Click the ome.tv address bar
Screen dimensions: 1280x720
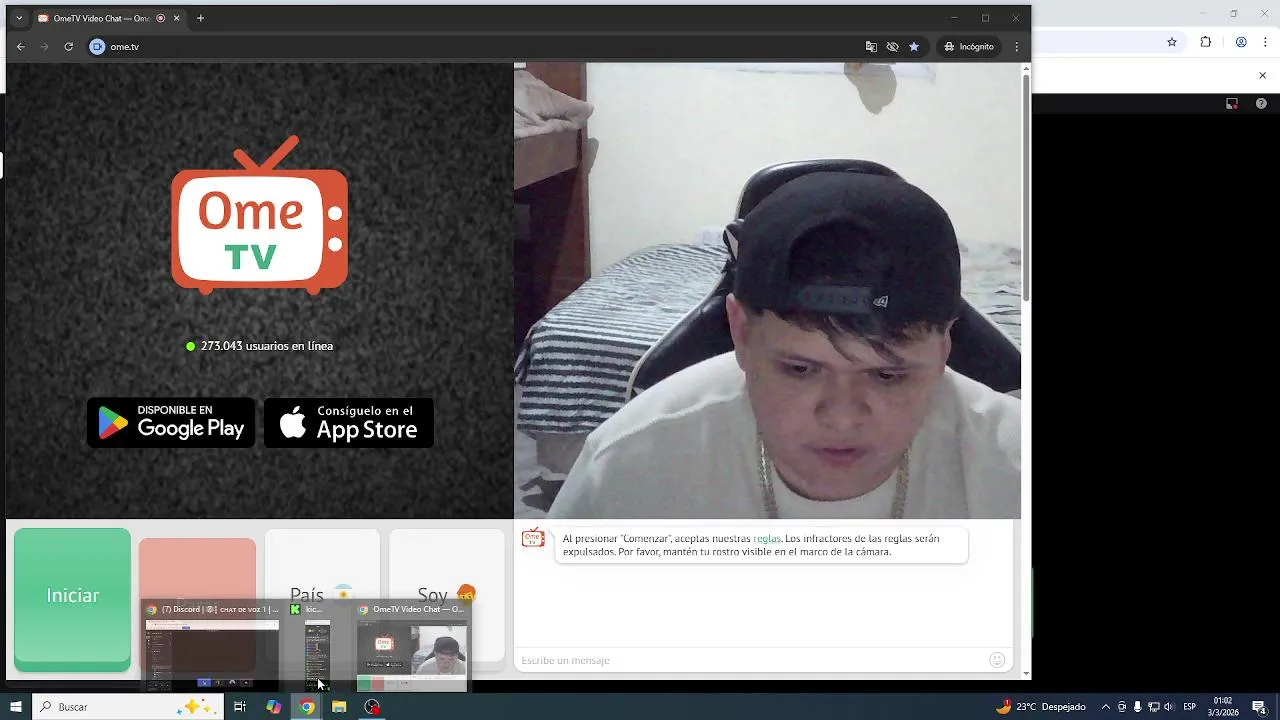[x=480, y=46]
